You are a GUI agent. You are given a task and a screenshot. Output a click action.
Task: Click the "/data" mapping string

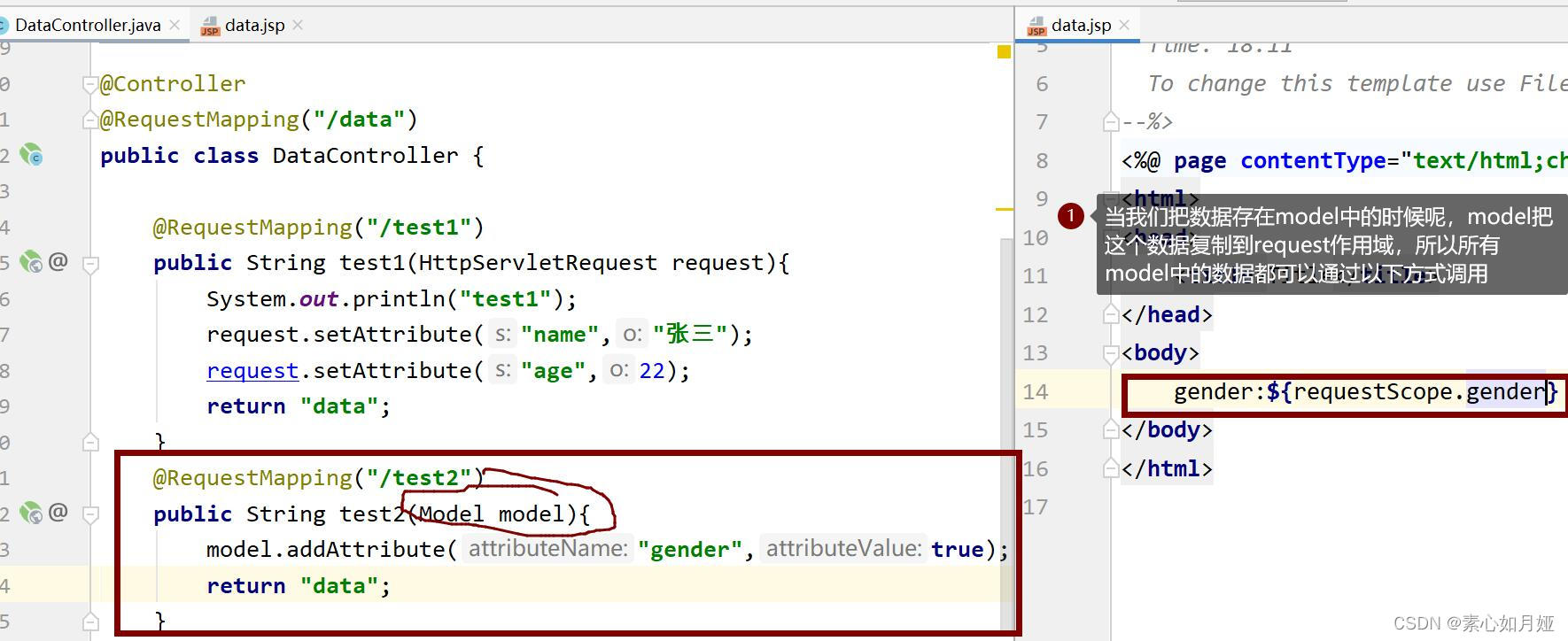coord(359,120)
